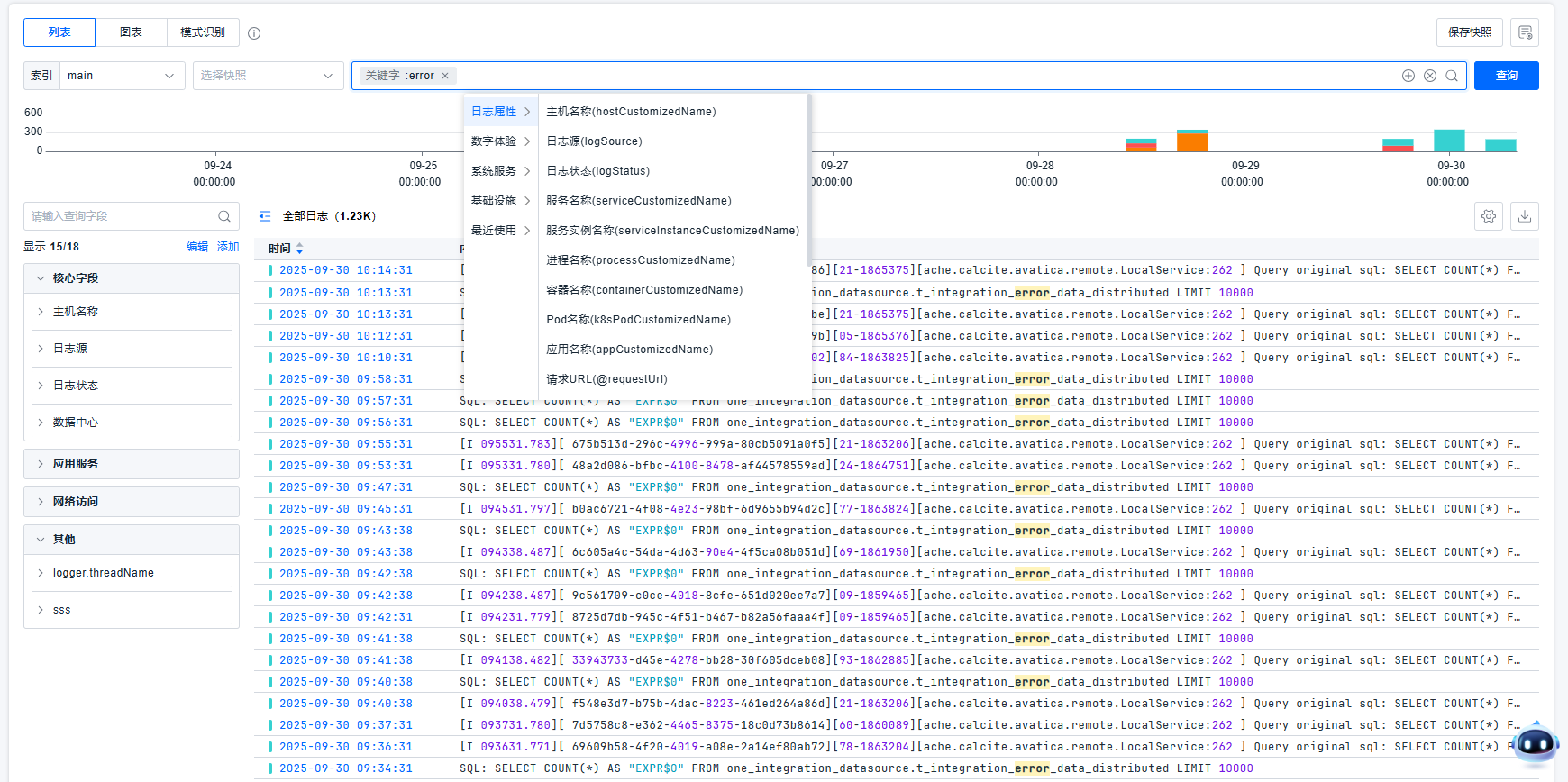This screenshot has height=782, width=1568.
Task: Click the magnifier icon in query bar
Action: (x=1452, y=76)
